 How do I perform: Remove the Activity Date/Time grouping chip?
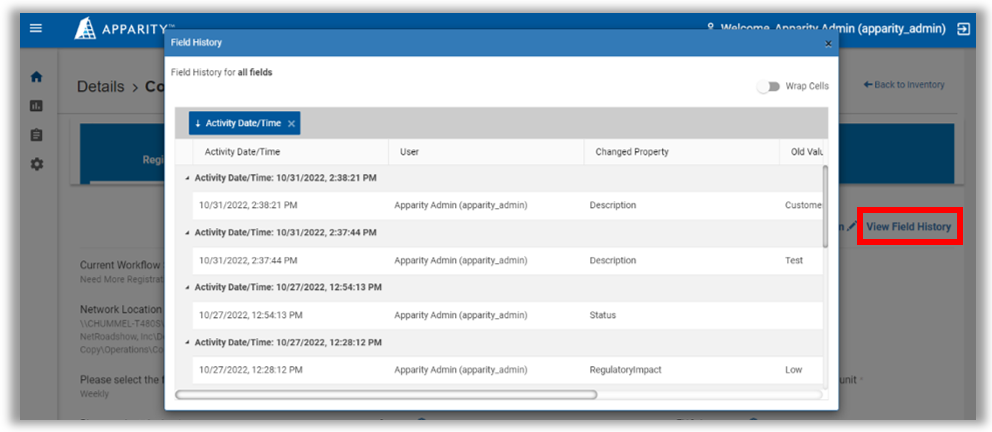(x=291, y=124)
